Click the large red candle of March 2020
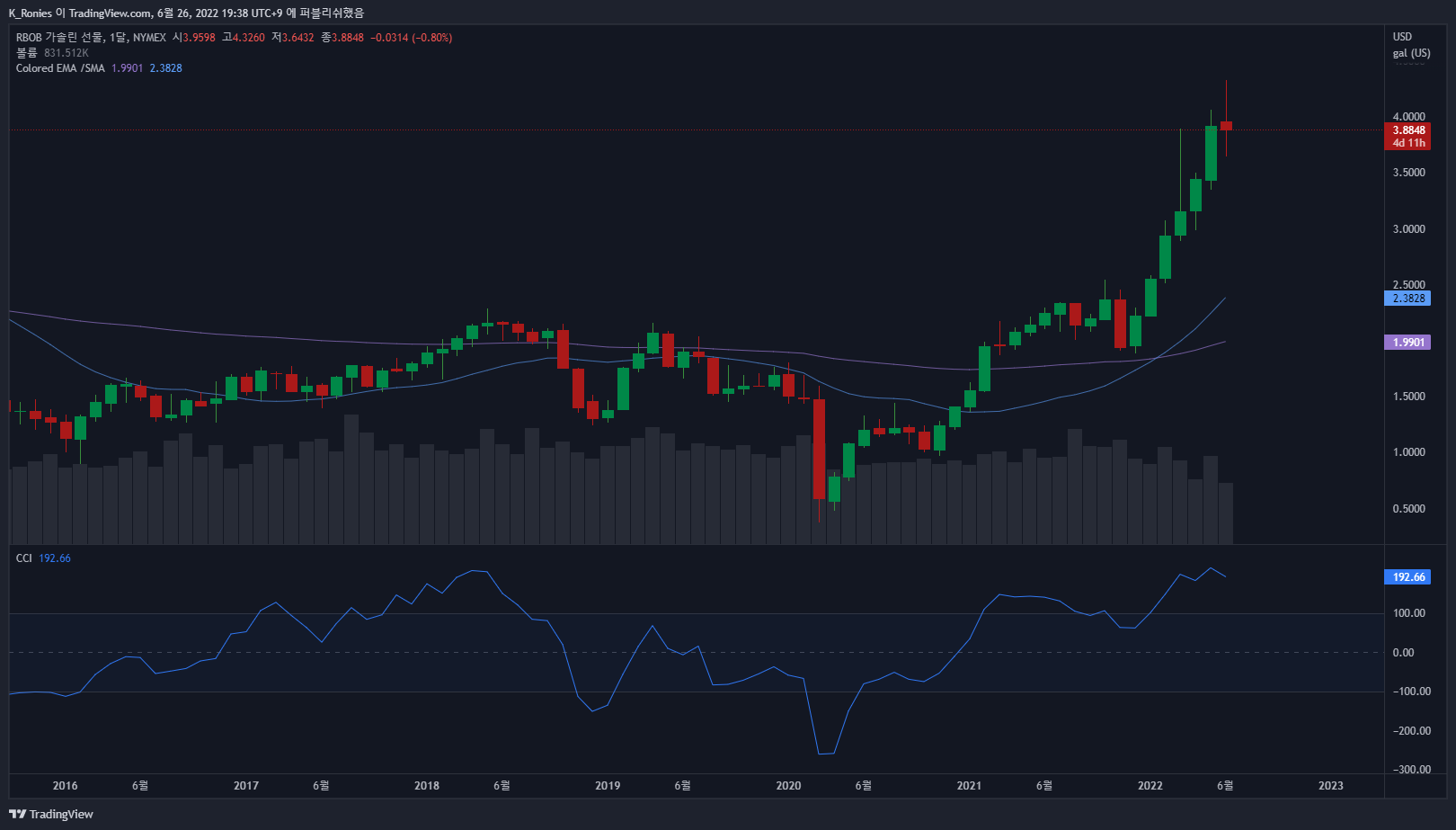Screen dimensions: 1456x830 click(819, 449)
